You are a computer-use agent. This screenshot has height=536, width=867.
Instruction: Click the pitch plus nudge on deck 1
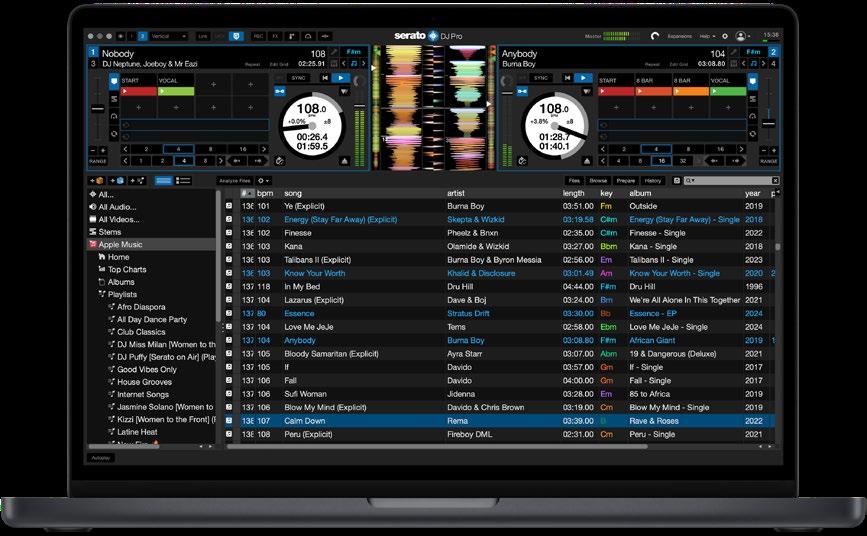[103, 150]
